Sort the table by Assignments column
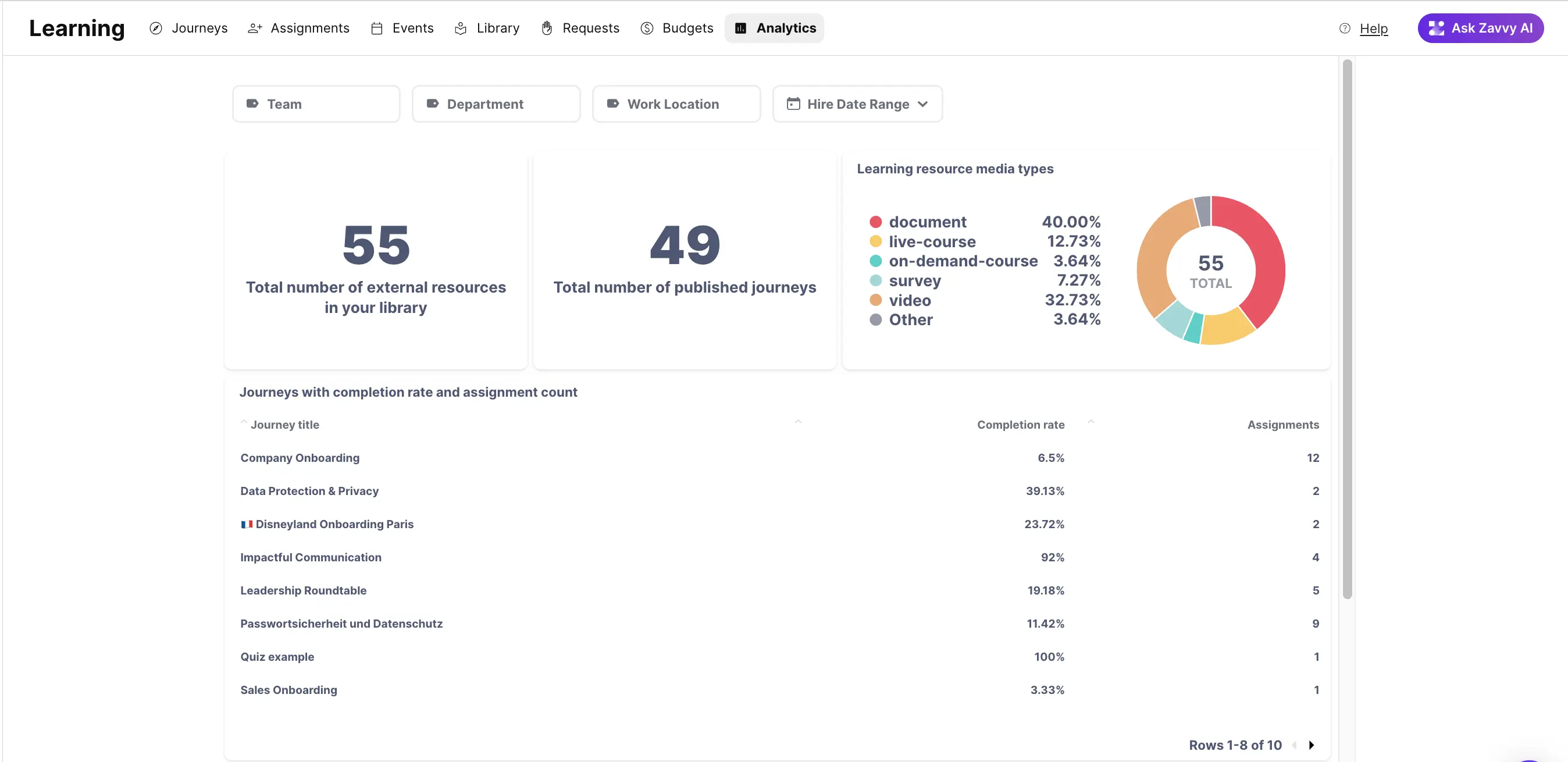This screenshot has height=762, width=1568. pyautogui.click(x=1282, y=424)
